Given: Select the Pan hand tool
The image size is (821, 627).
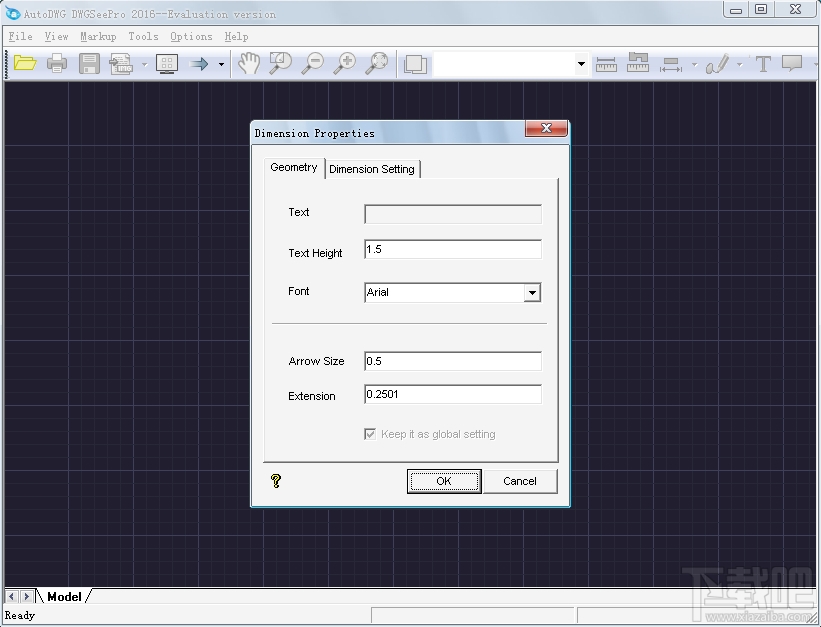Looking at the screenshot, I should click(249, 63).
